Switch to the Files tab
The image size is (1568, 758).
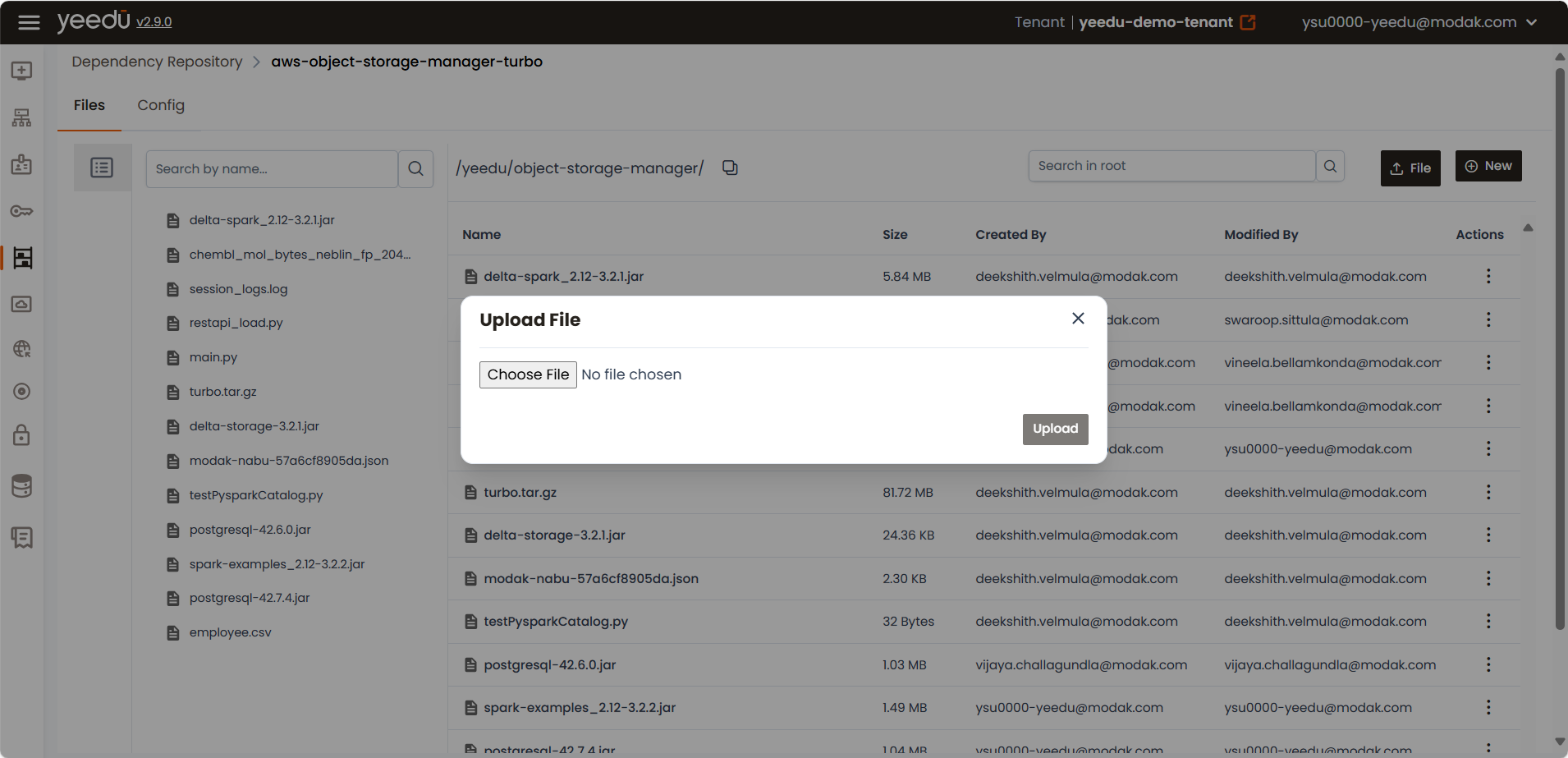89,105
